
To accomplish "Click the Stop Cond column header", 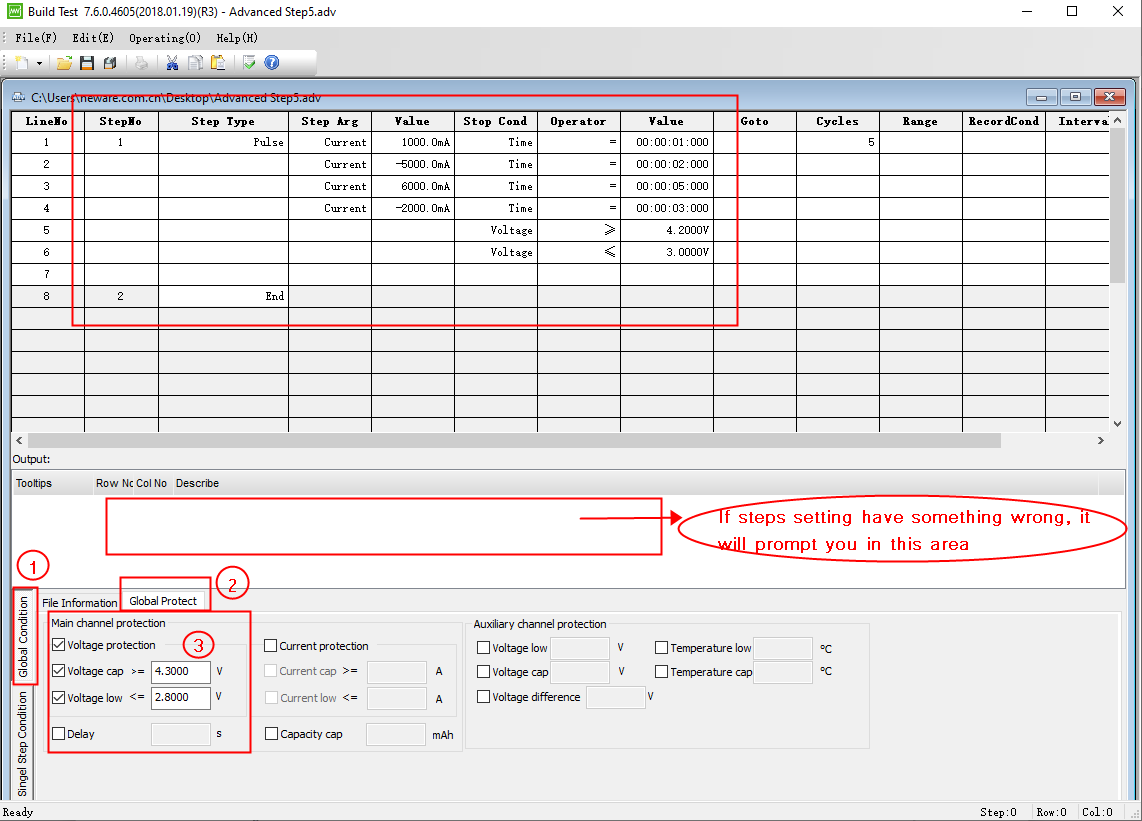I will [x=495, y=122].
